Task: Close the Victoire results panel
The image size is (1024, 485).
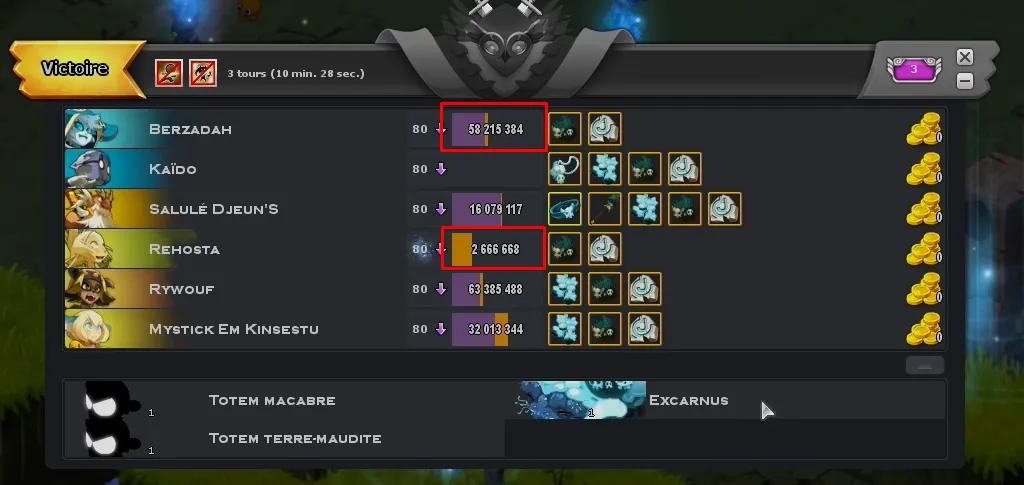Action: coord(965,57)
